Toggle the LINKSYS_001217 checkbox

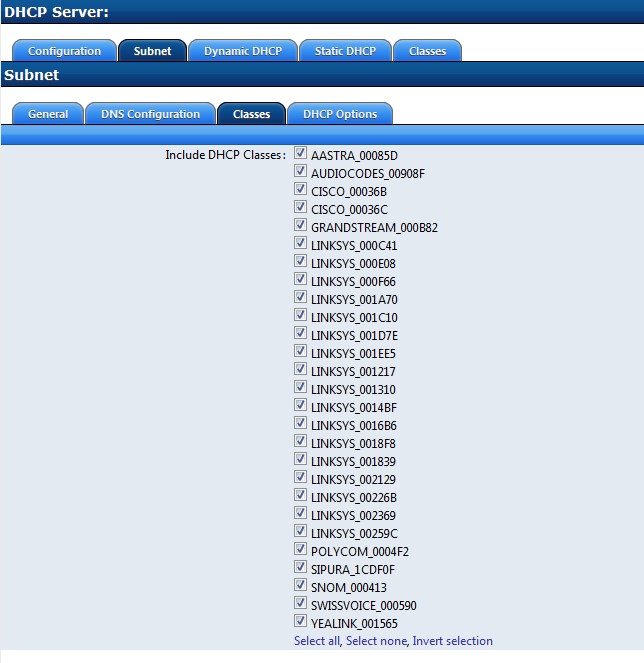[300, 369]
